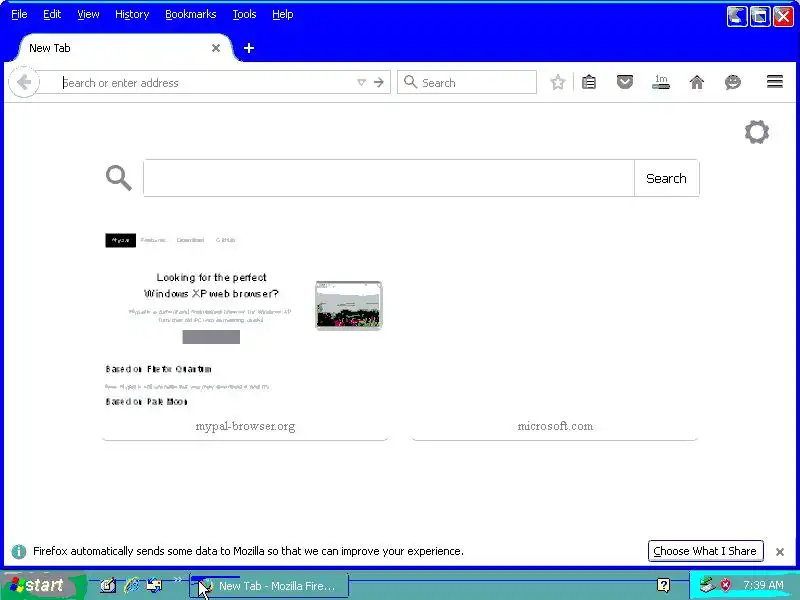The height and width of the screenshot is (600, 800).
Task: Open the History menu
Action: tap(132, 14)
